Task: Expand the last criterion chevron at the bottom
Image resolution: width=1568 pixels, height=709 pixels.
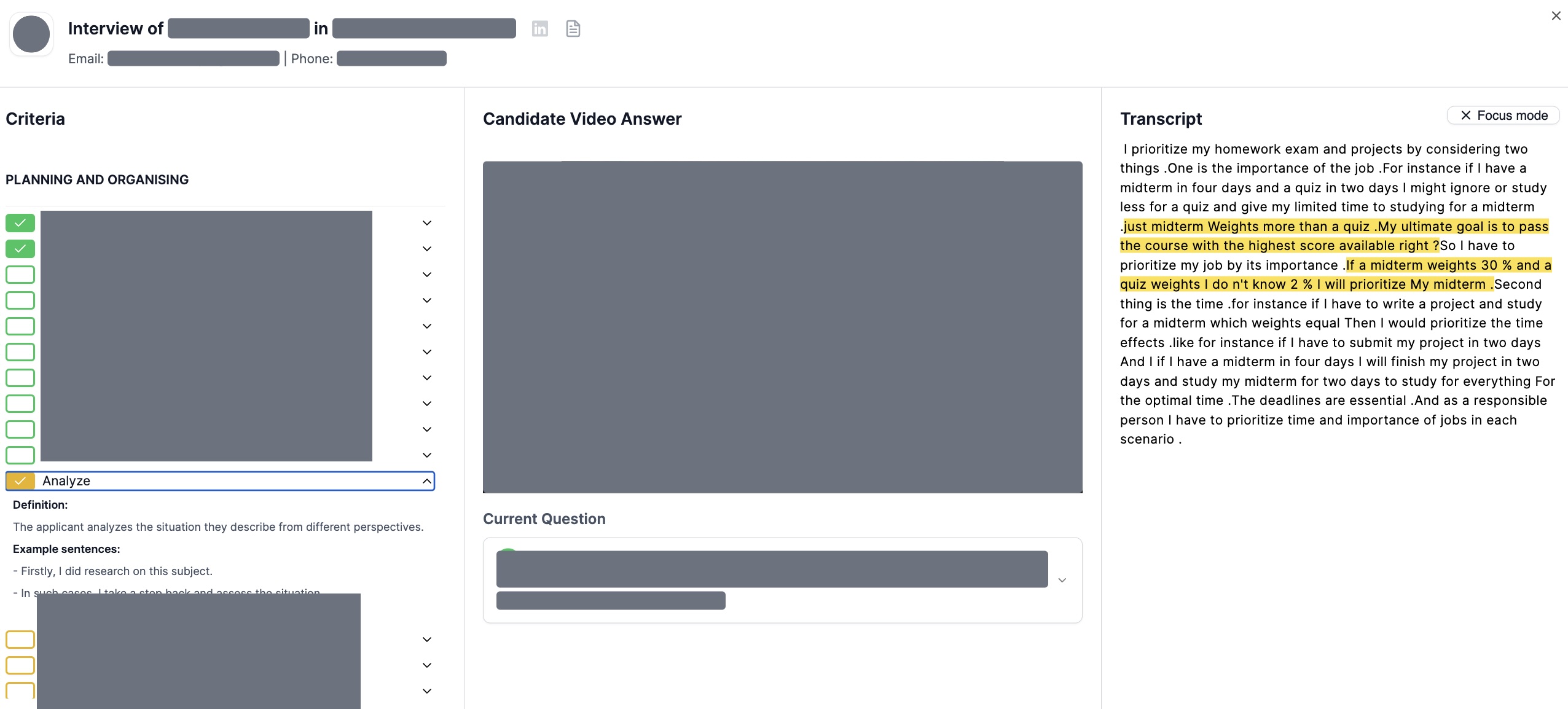Action: tap(426, 691)
